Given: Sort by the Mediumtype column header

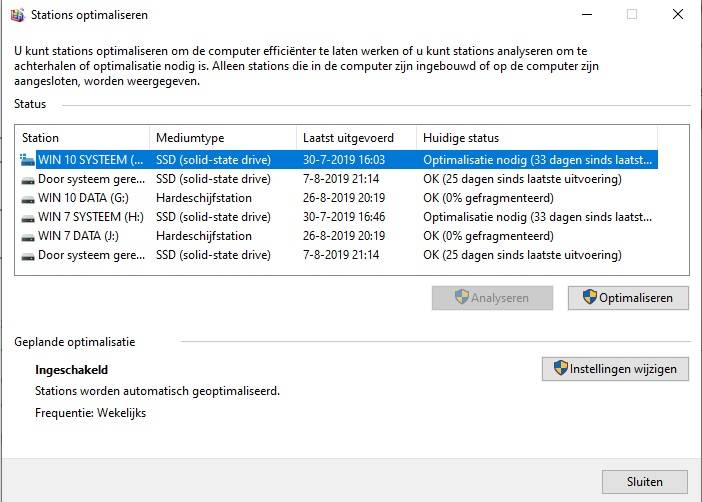Looking at the screenshot, I should 223,137.
